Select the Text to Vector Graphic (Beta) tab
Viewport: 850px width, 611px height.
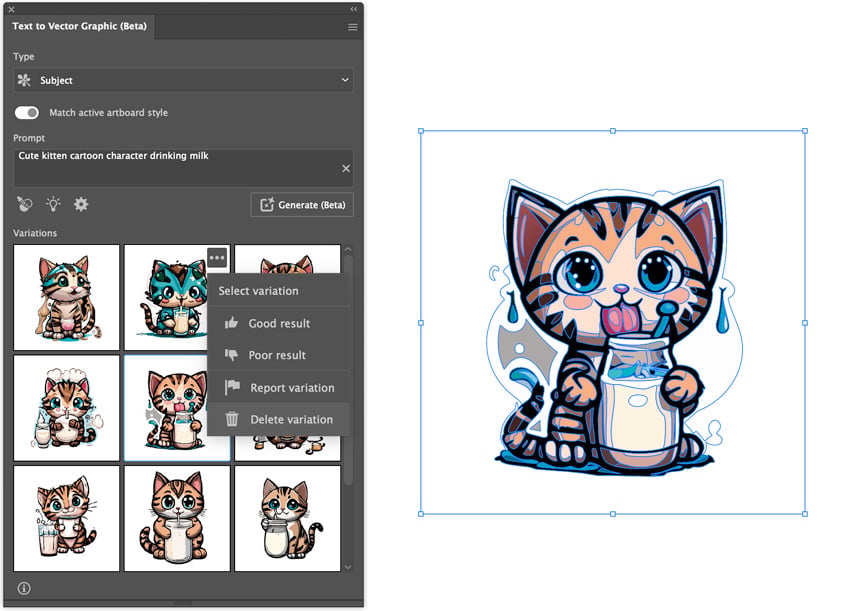click(x=79, y=26)
